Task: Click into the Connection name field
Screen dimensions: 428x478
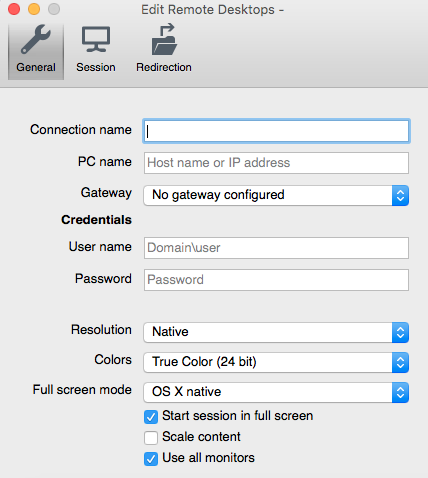Action: coord(276,131)
